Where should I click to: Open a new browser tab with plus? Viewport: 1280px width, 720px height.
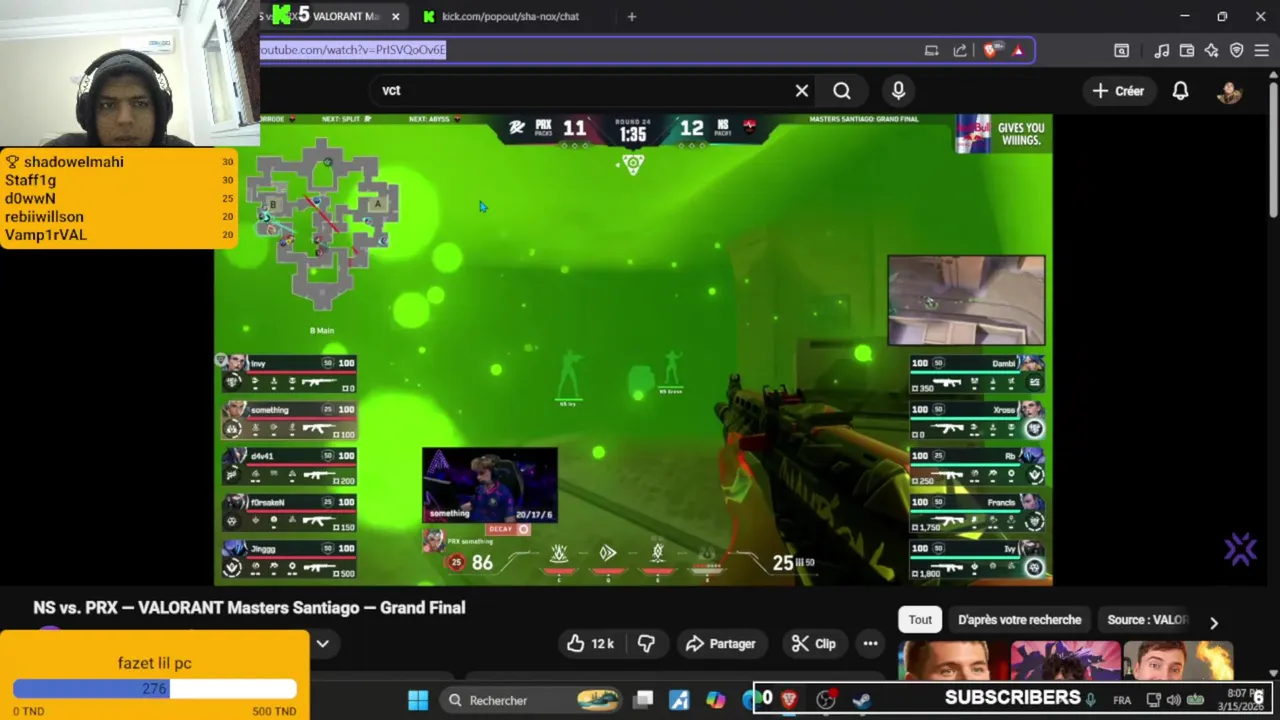631,16
